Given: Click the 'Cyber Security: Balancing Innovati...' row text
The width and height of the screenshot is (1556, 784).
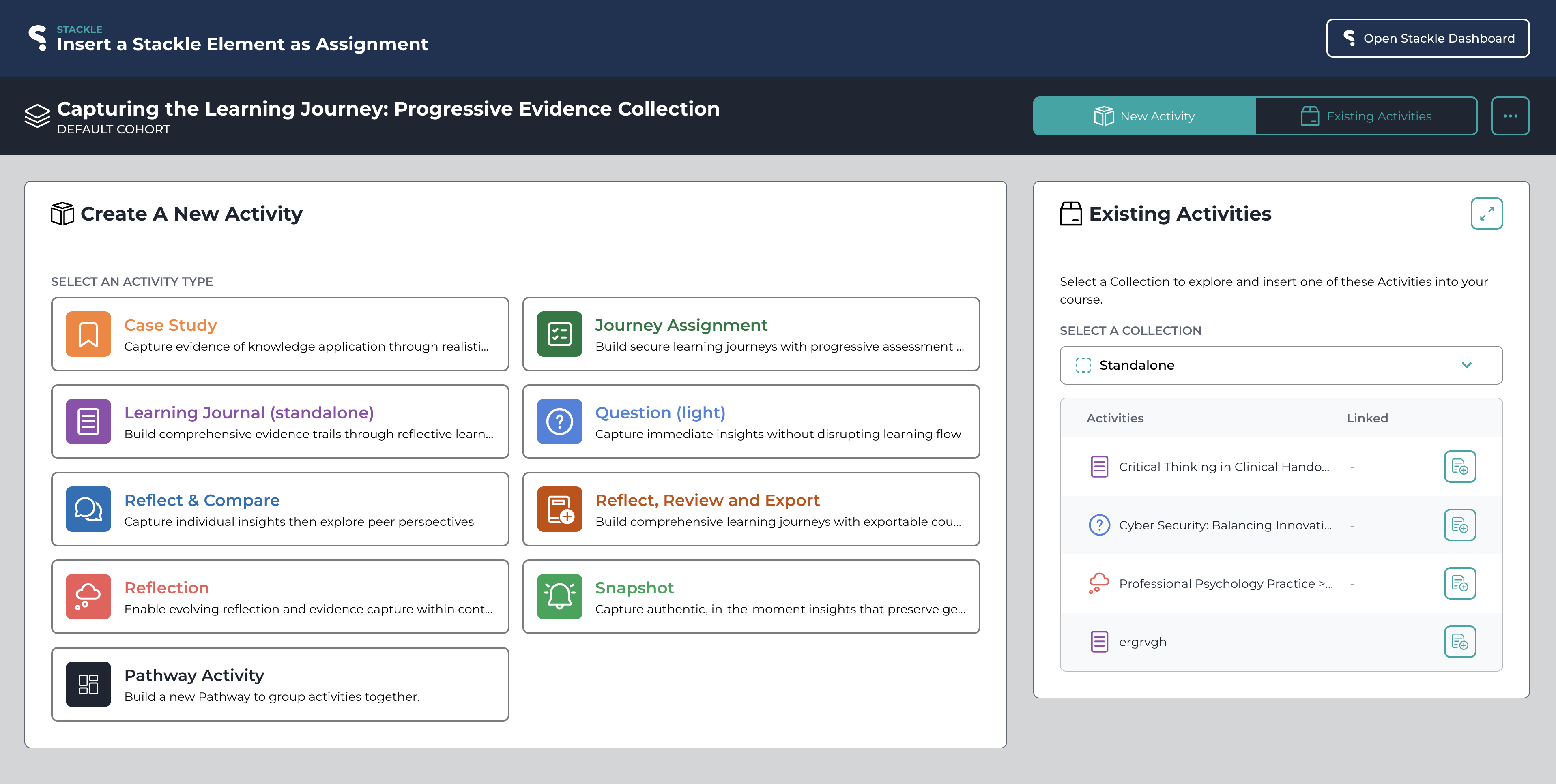Looking at the screenshot, I should pos(1225,525).
